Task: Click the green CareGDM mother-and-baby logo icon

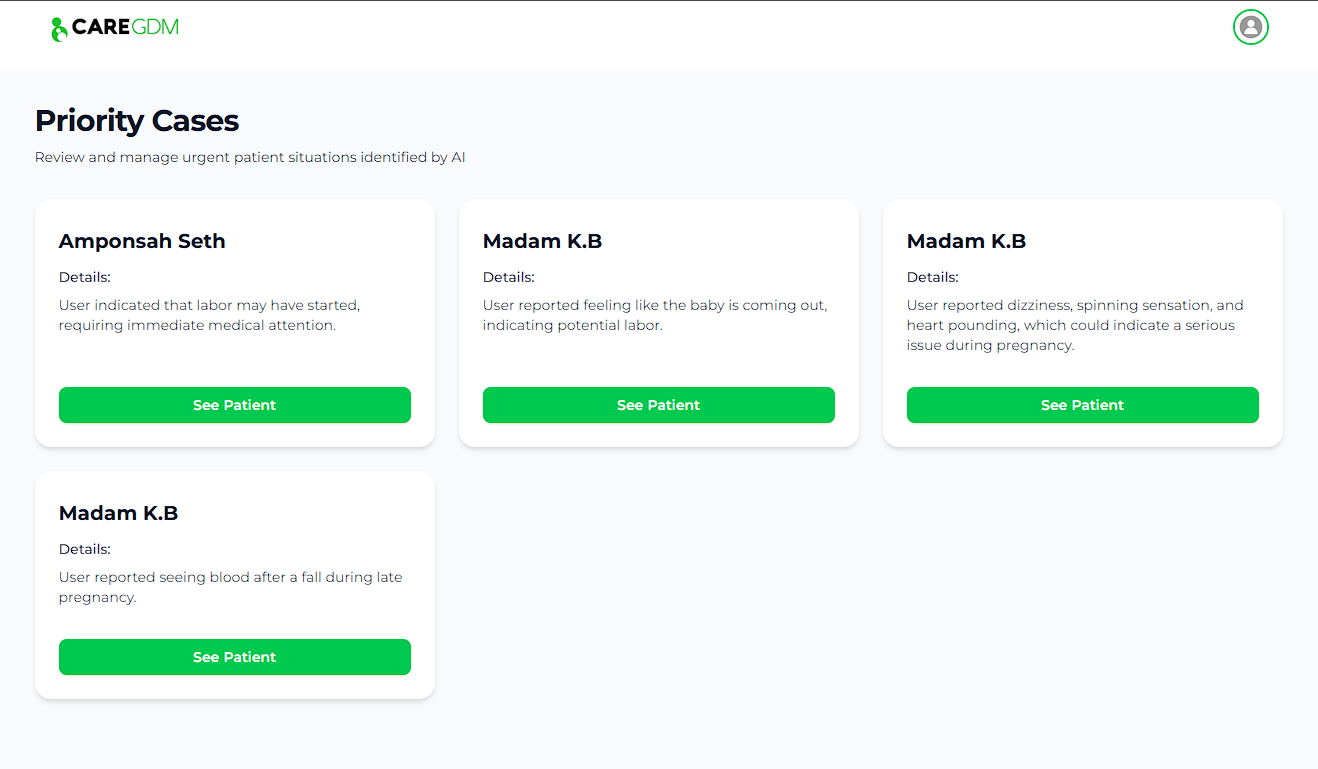Action: pos(59,29)
